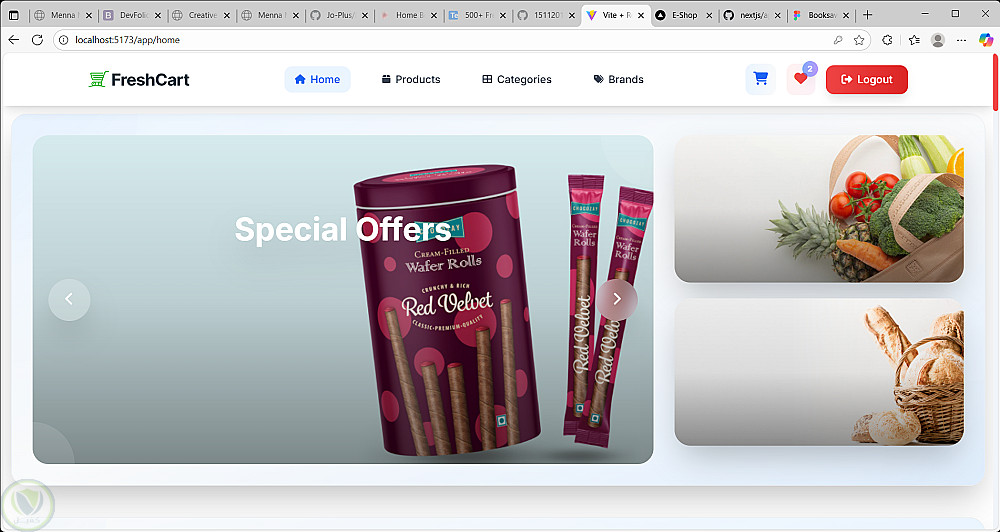Open the browser settings and more menu
Screen dimensions: 1000x532
[x=962, y=40]
